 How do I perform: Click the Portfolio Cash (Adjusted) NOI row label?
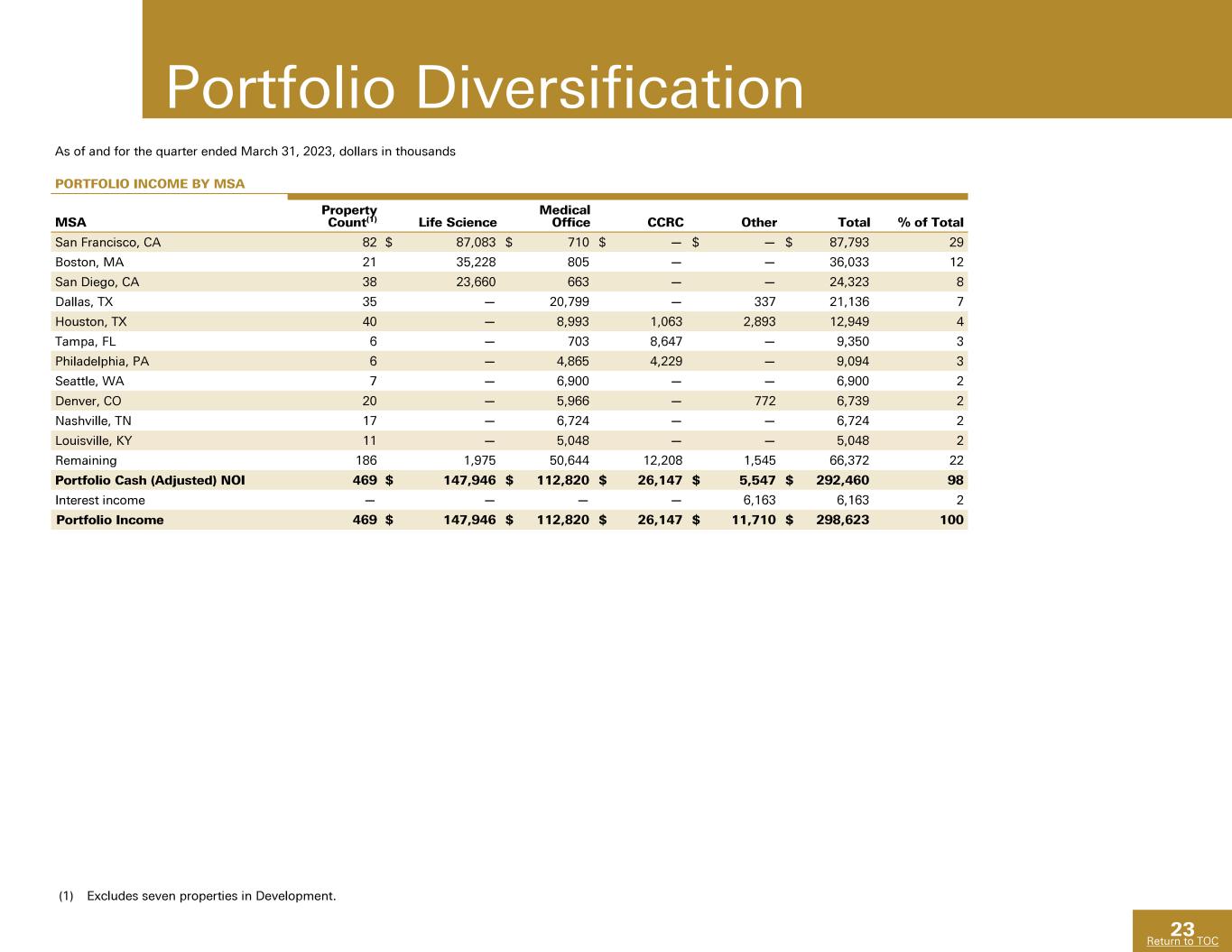tap(150, 480)
